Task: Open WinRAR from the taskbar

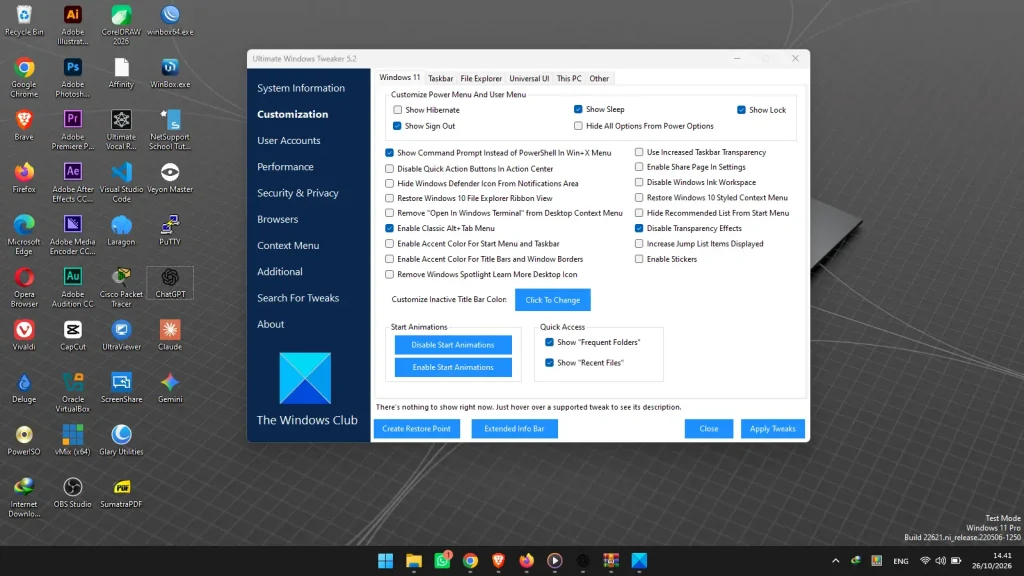Action: tap(611, 560)
